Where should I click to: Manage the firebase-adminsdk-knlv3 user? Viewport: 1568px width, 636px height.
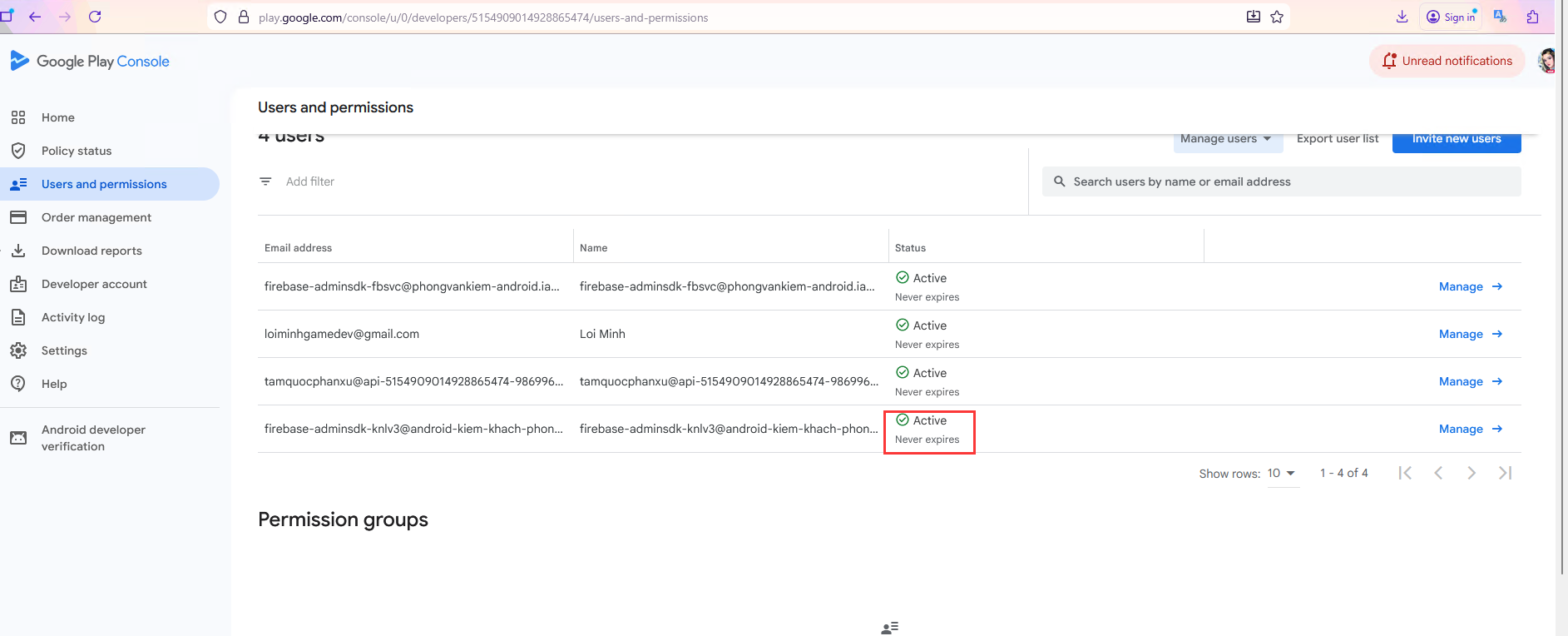1471,429
